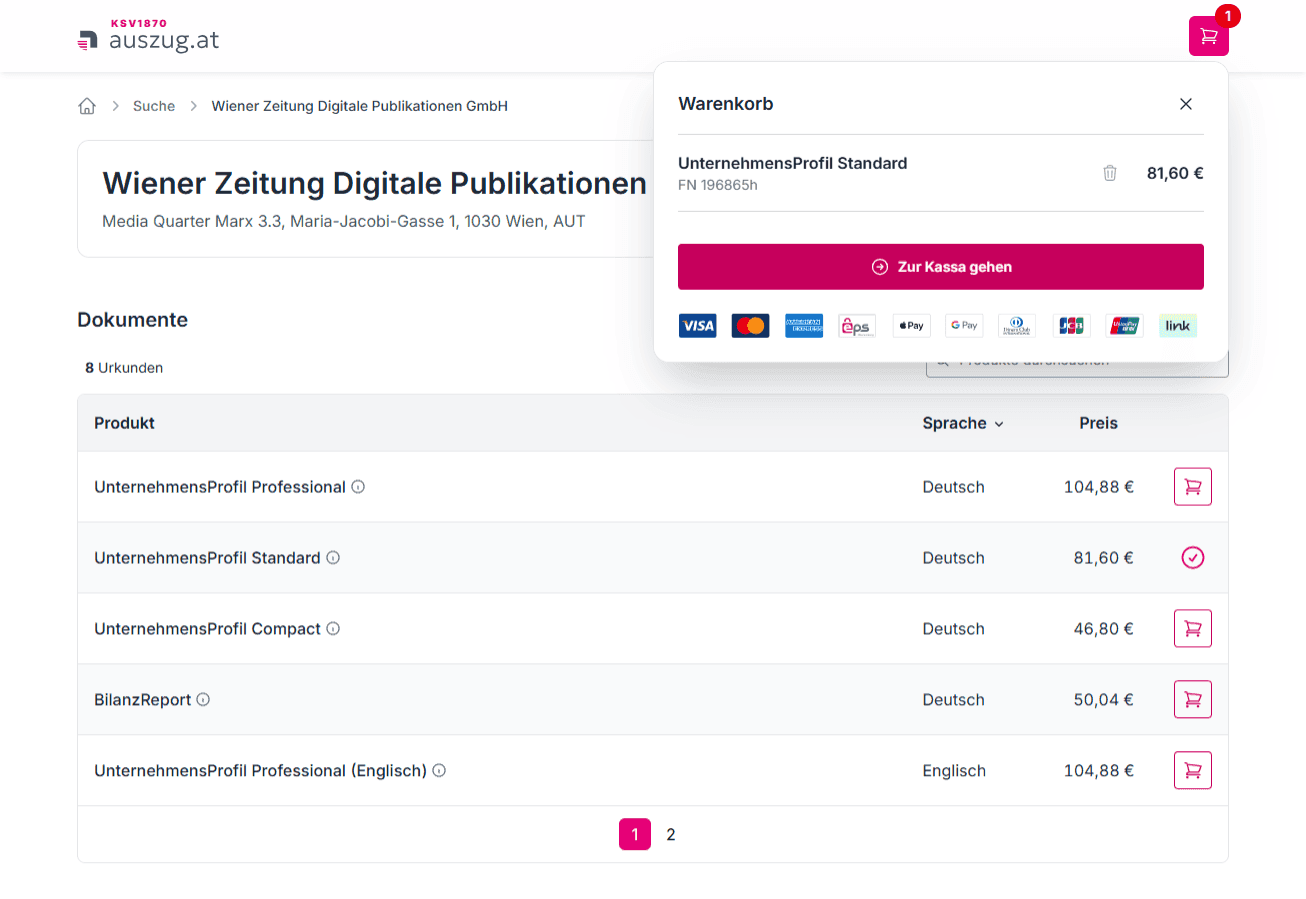Click the Diners Club logo
The image size is (1306, 899).
tap(1017, 326)
